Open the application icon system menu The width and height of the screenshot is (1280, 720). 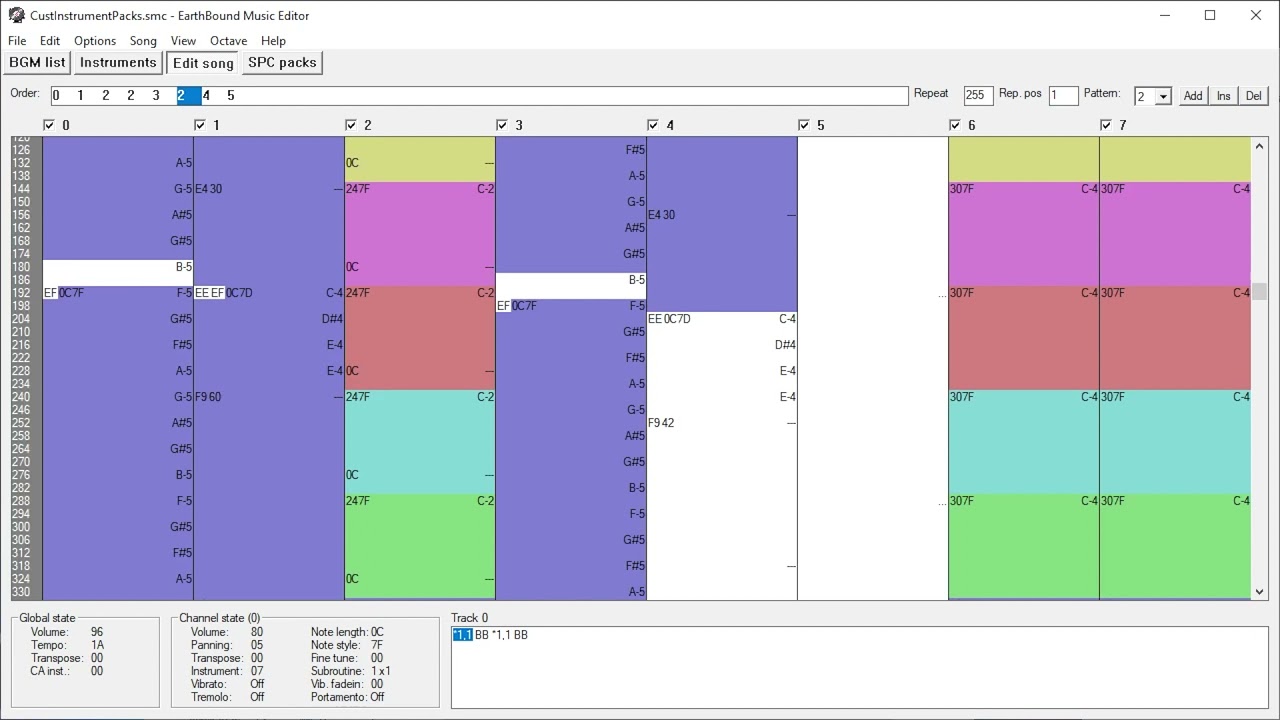coord(16,15)
